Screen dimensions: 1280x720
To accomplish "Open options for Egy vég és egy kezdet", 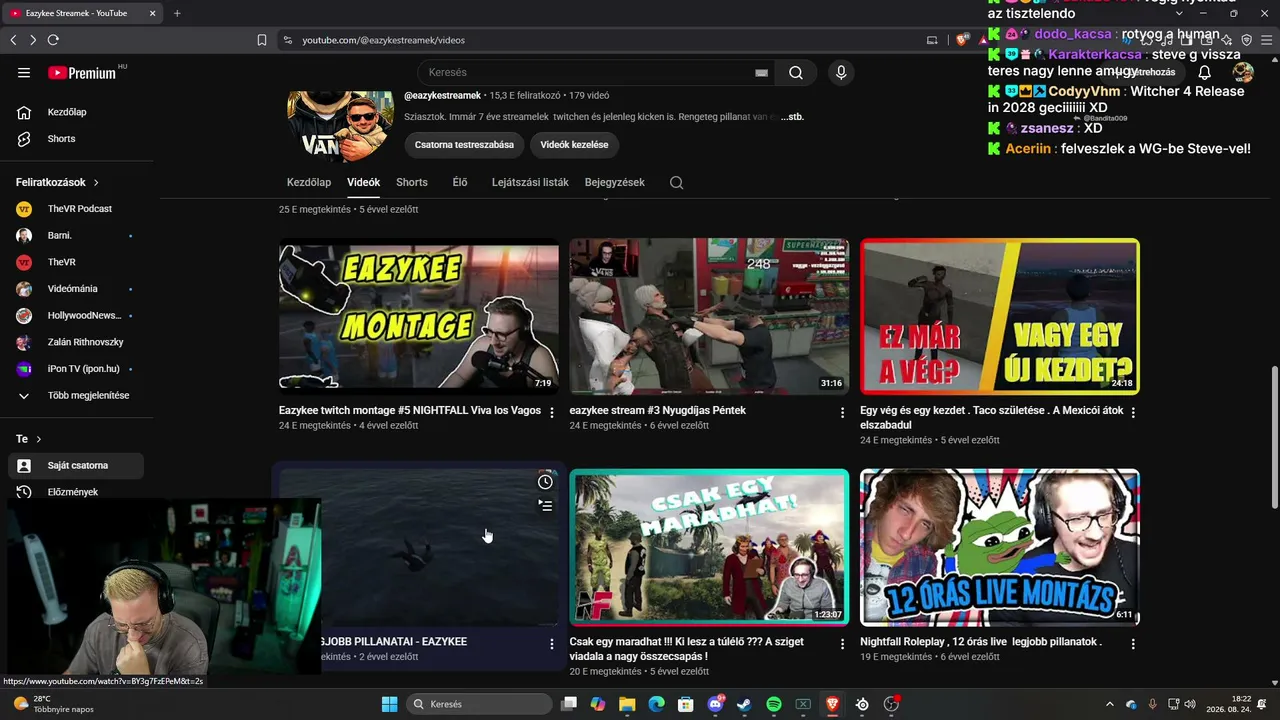I will [x=1133, y=412].
